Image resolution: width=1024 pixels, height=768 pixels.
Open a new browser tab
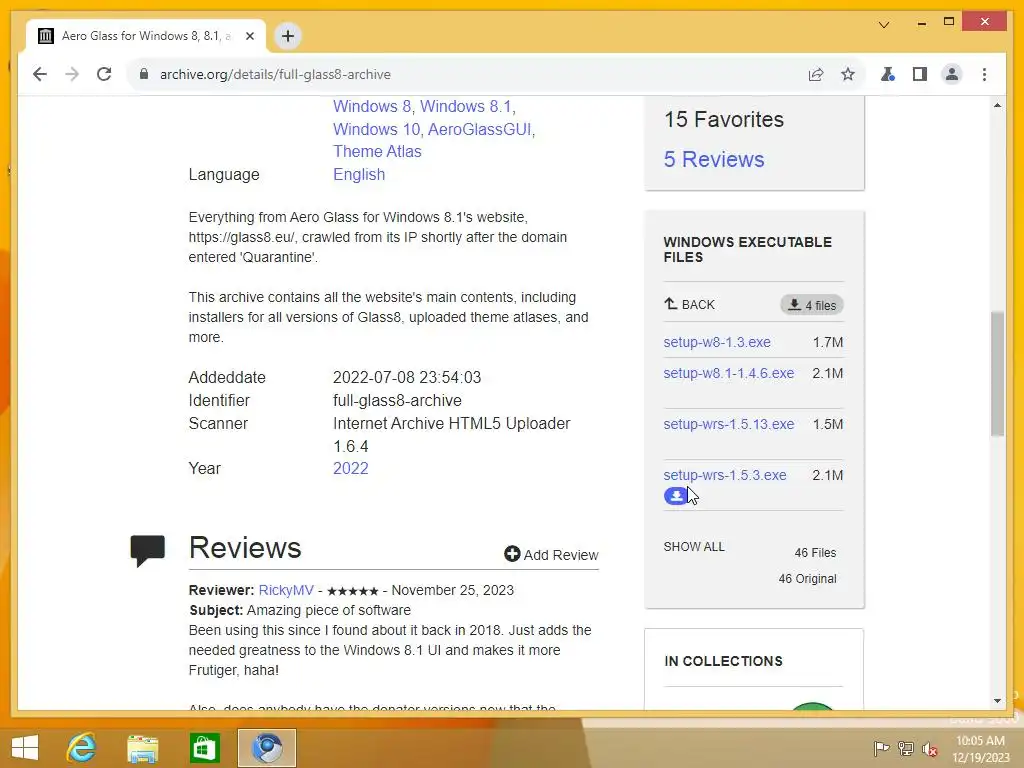click(288, 36)
